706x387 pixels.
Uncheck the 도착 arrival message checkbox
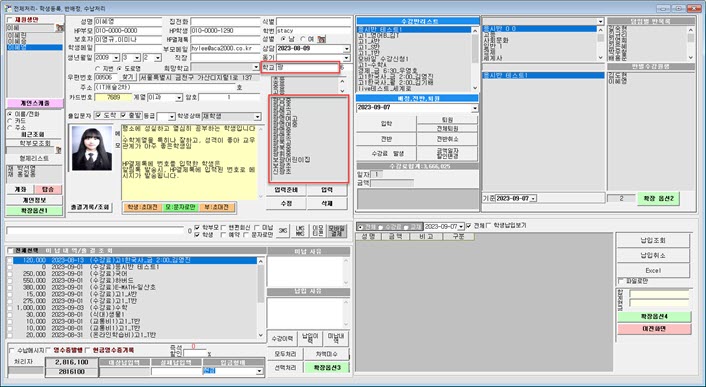99,116
